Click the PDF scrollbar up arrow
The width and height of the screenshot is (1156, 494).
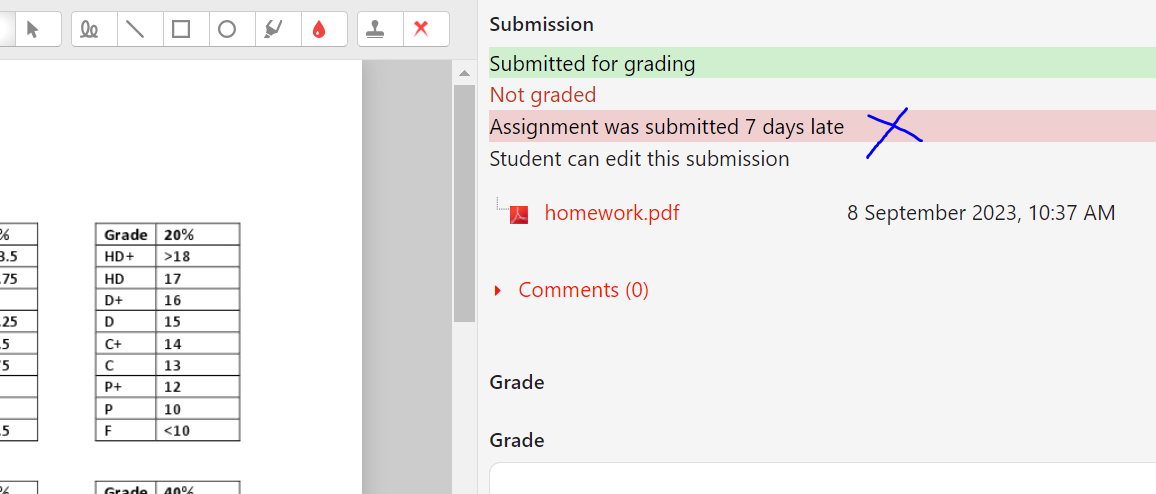tap(464, 73)
